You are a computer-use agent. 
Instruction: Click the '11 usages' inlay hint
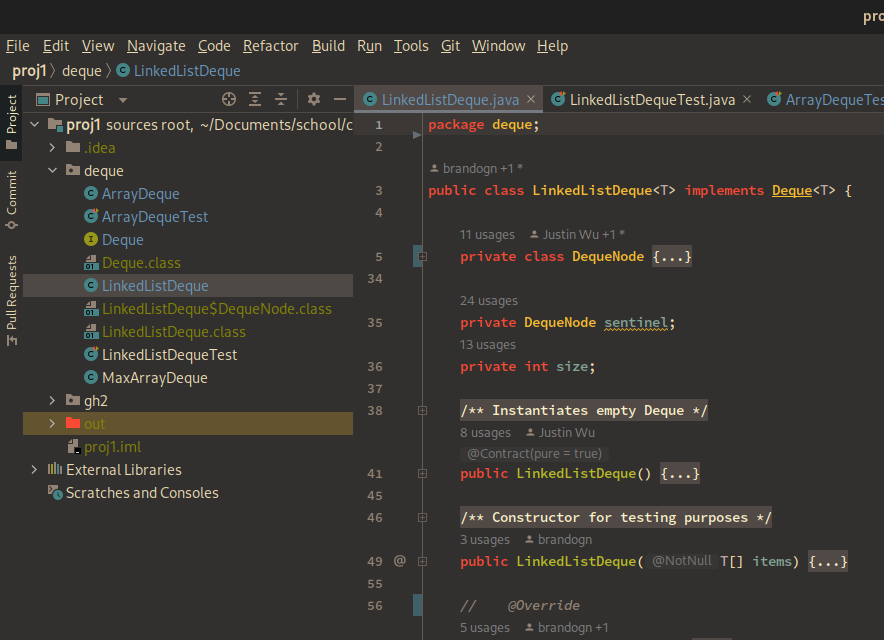point(486,235)
